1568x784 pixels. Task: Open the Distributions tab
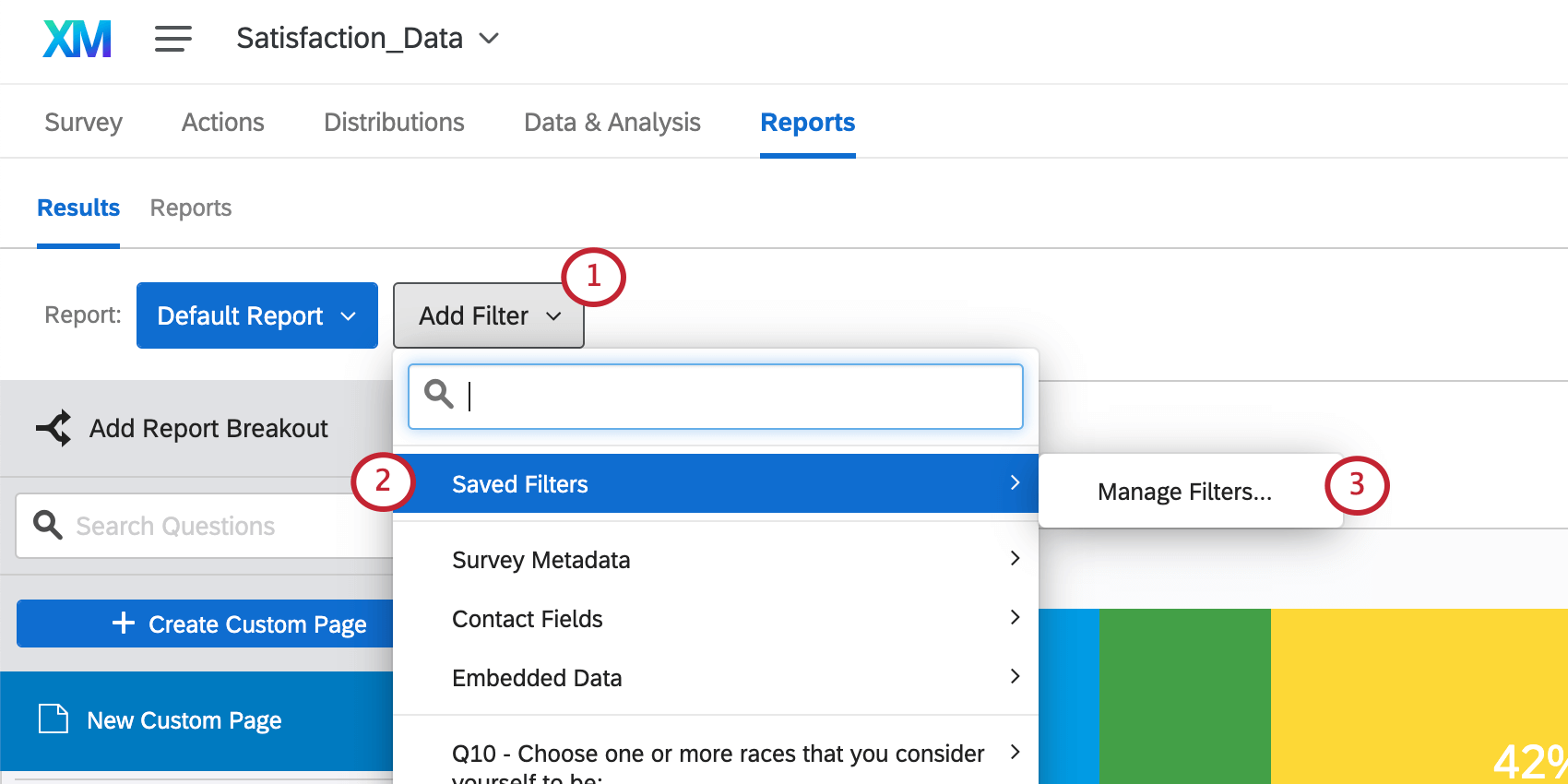tap(394, 123)
